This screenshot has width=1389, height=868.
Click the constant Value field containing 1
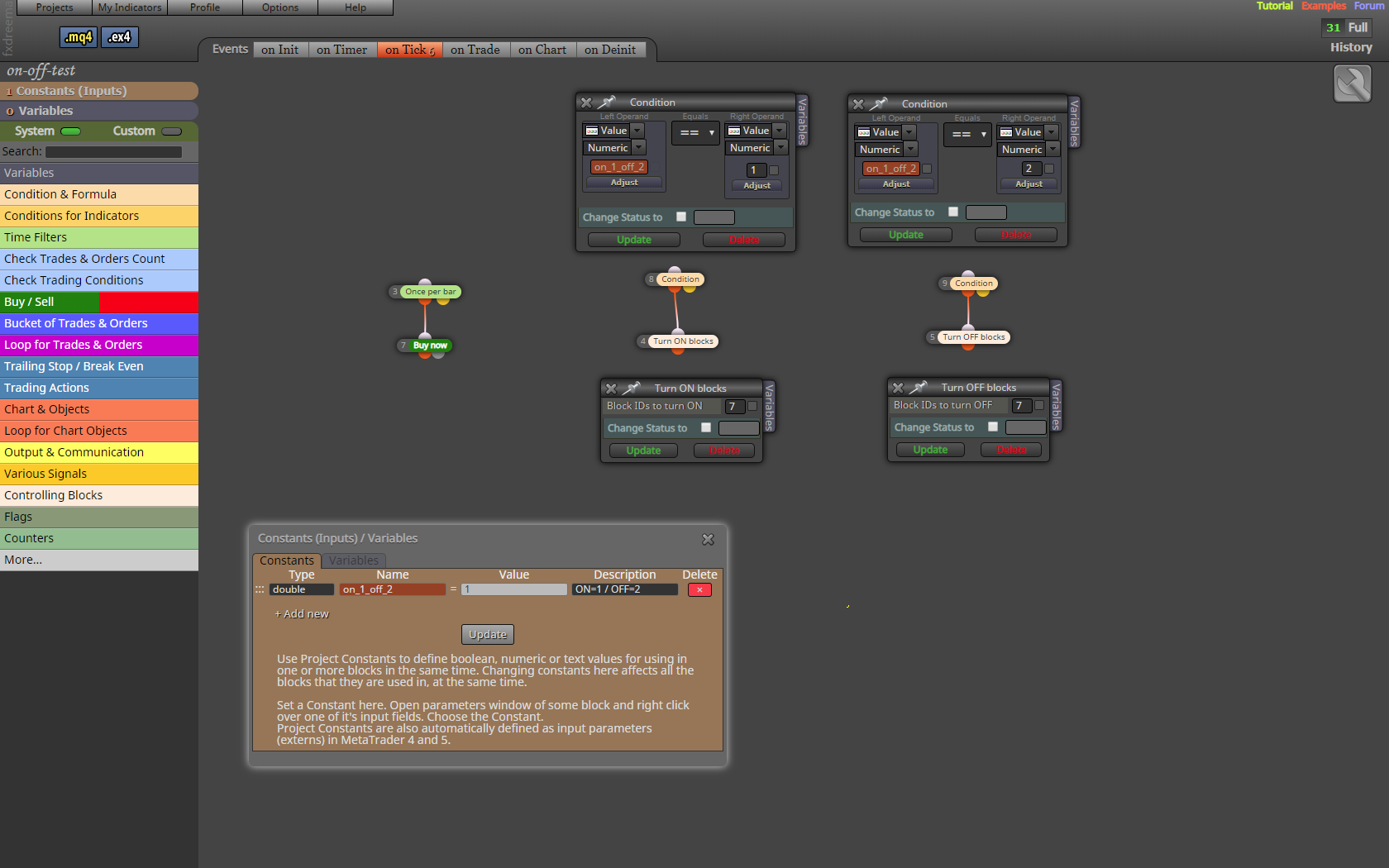514,590
